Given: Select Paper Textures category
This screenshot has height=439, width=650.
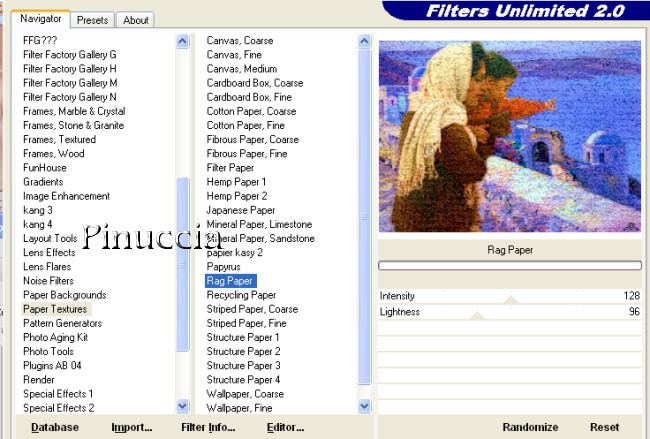Looking at the screenshot, I should (56, 309).
